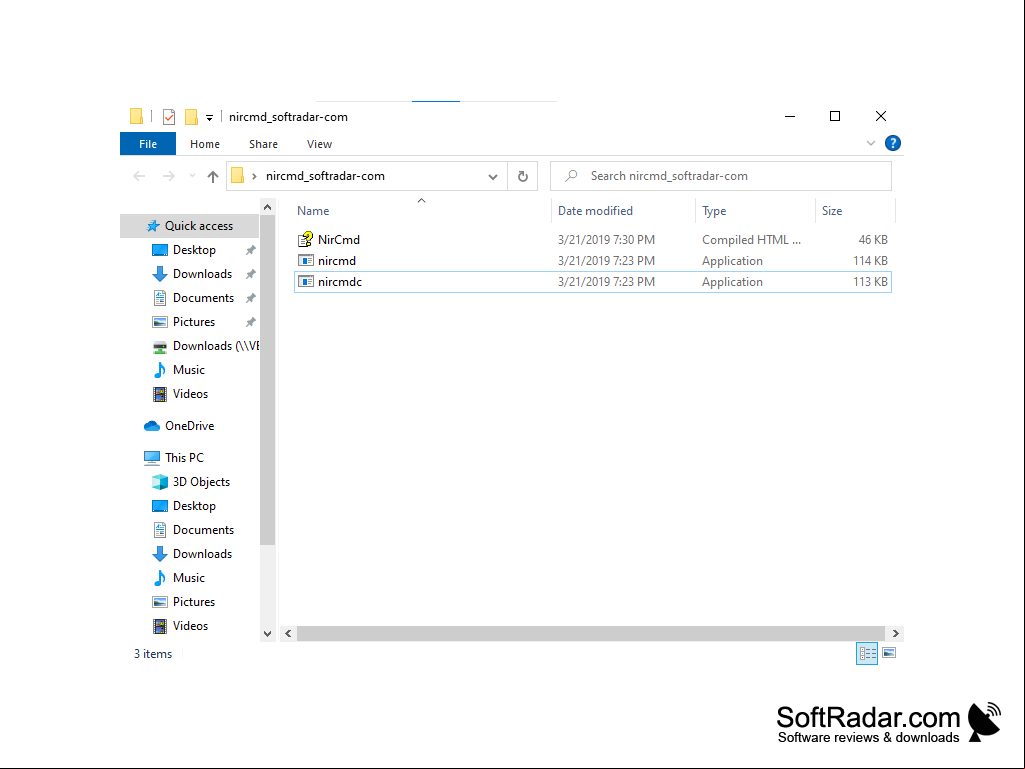
Task: Open Music under Quick access
Action: point(188,370)
